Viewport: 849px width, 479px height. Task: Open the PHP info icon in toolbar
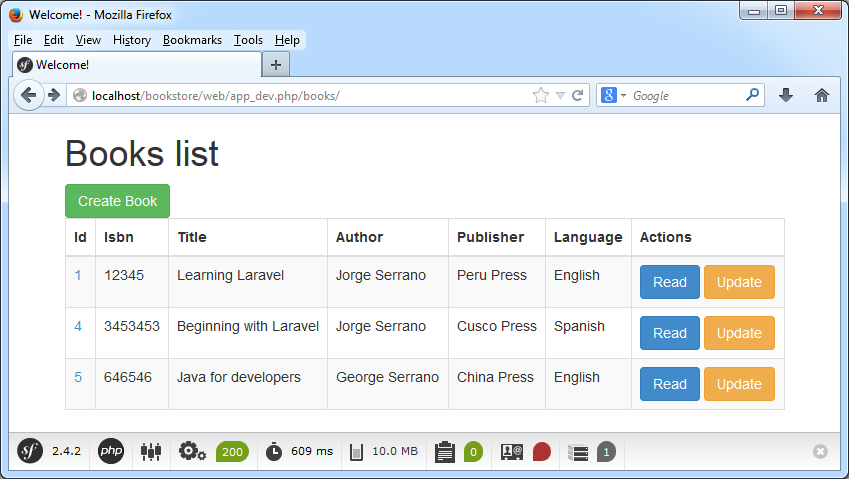pyautogui.click(x=111, y=452)
